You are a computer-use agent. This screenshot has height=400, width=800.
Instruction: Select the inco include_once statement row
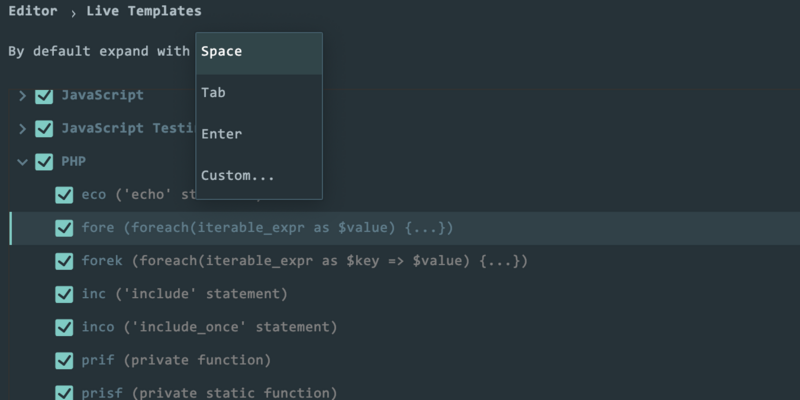405,328
